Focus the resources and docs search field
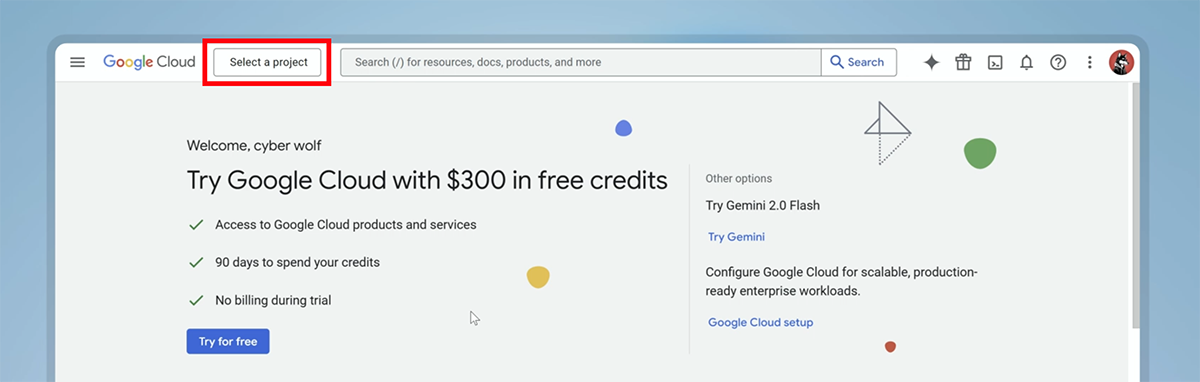Screen dimensions: 1200x382 tap(581, 62)
